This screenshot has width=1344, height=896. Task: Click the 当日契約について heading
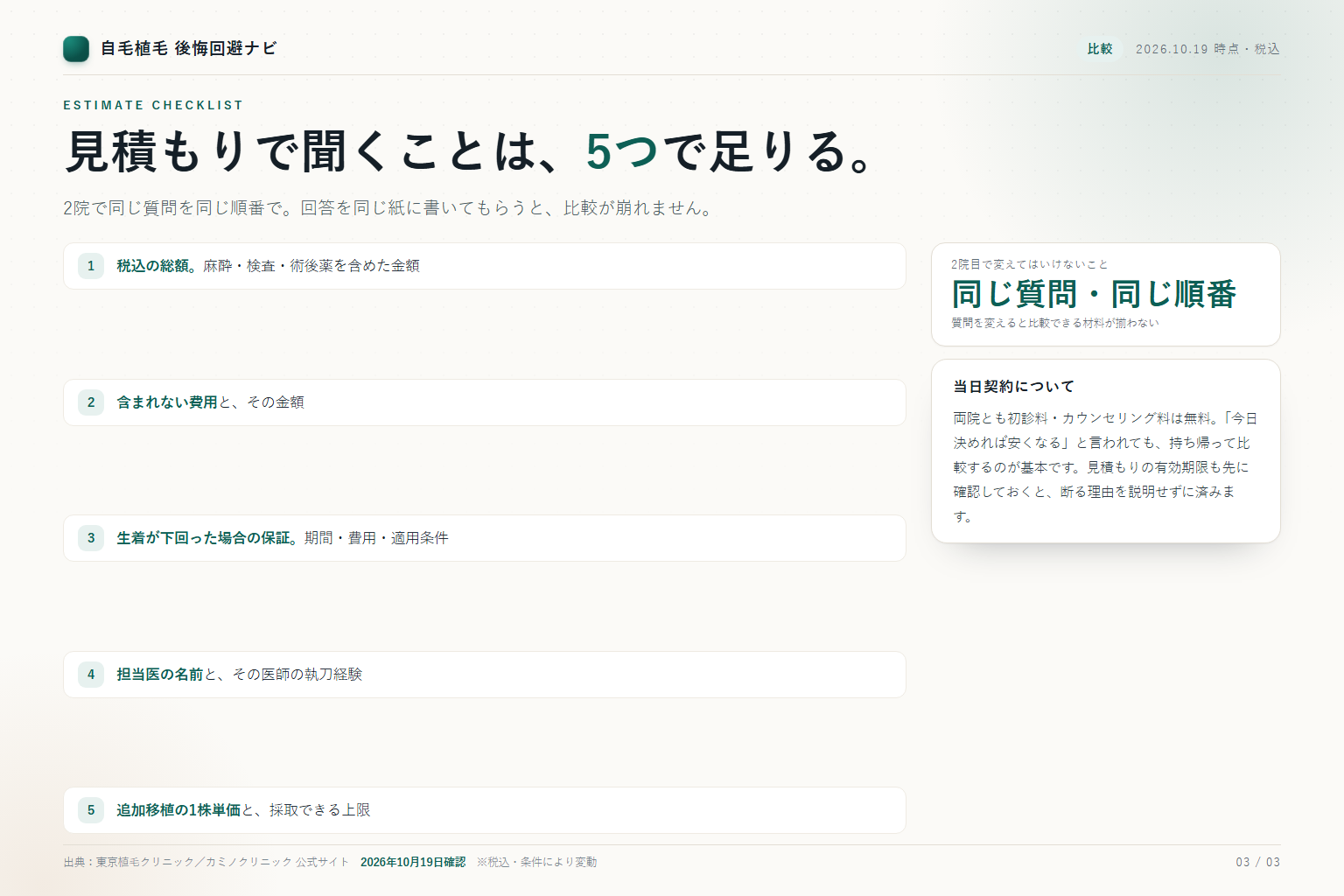[1013, 387]
